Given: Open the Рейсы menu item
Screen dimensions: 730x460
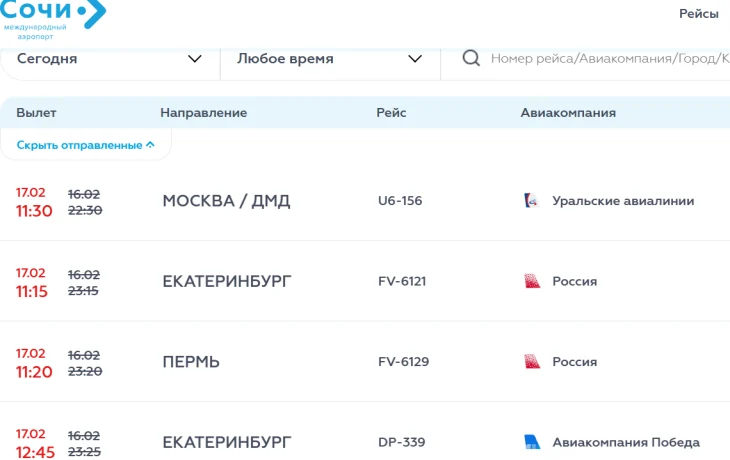Looking at the screenshot, I should 698,14.
